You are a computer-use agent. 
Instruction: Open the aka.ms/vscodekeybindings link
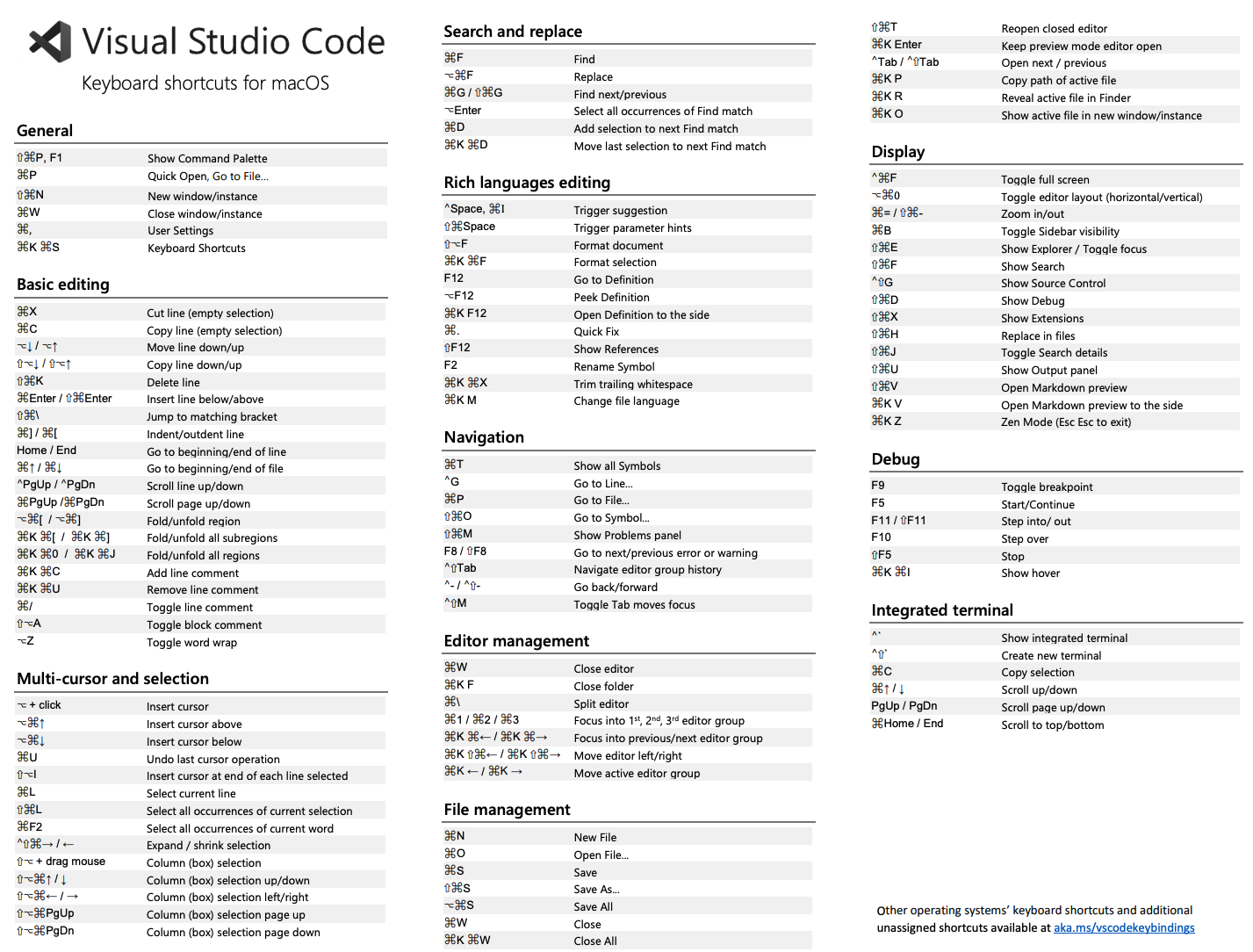point(1124,928)
